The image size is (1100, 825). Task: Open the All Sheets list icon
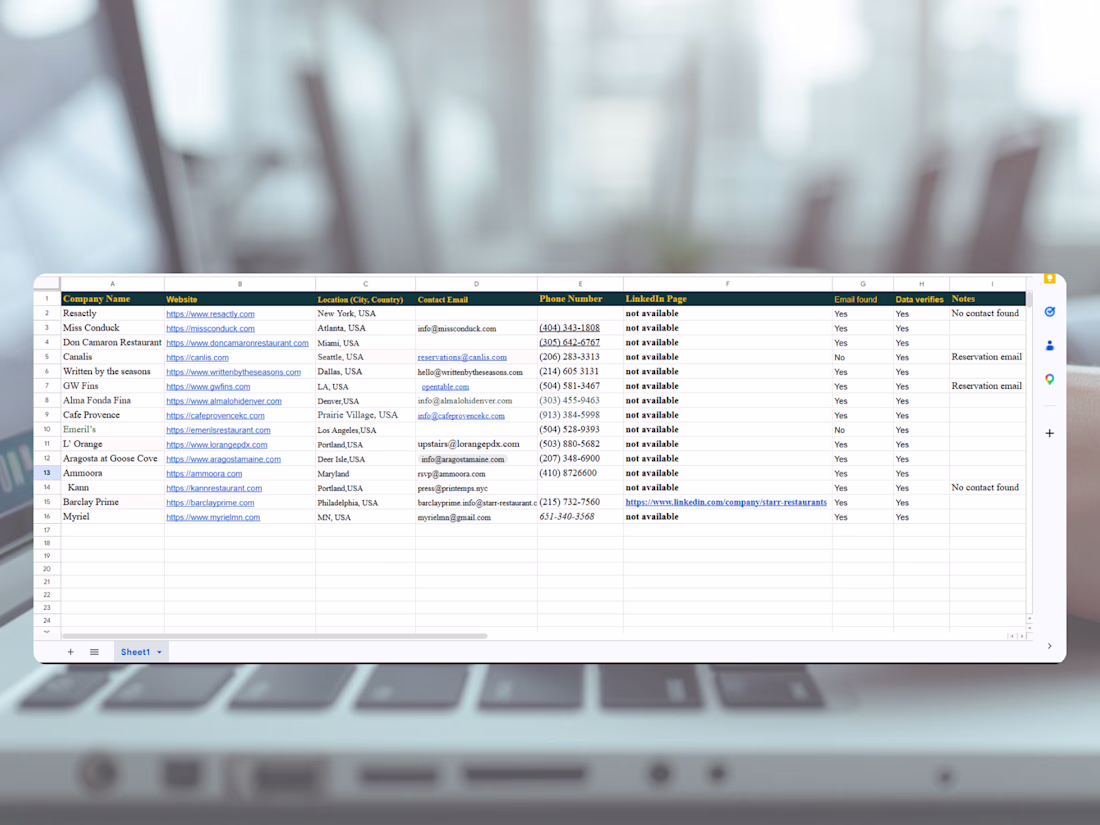coord(94,652)
